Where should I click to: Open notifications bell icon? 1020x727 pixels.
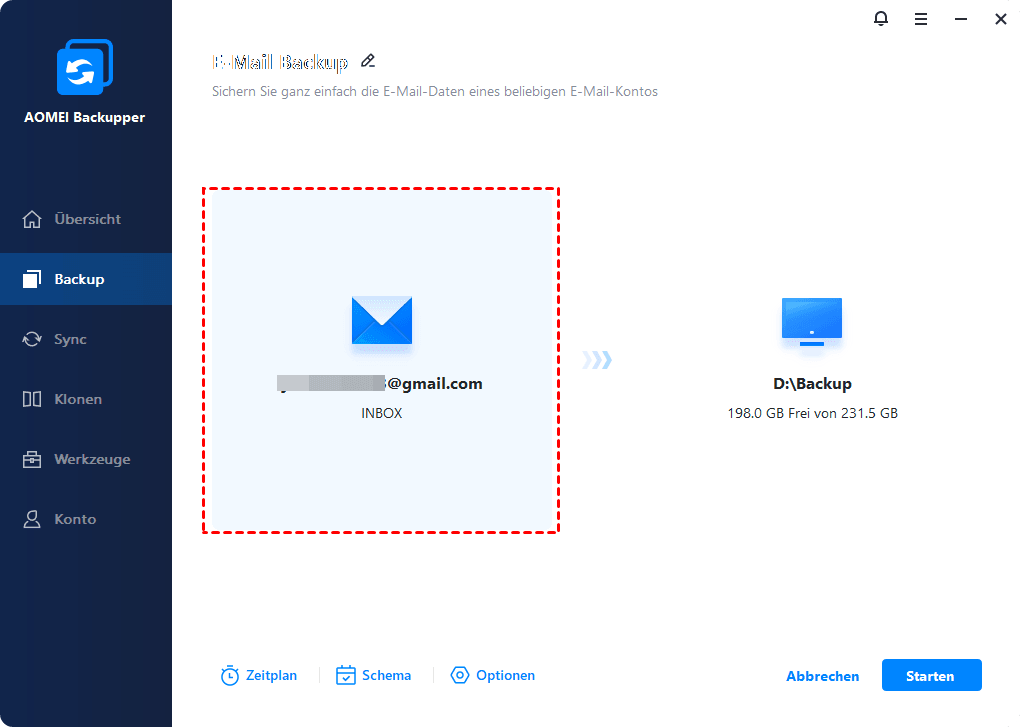(x=881, y=19)
